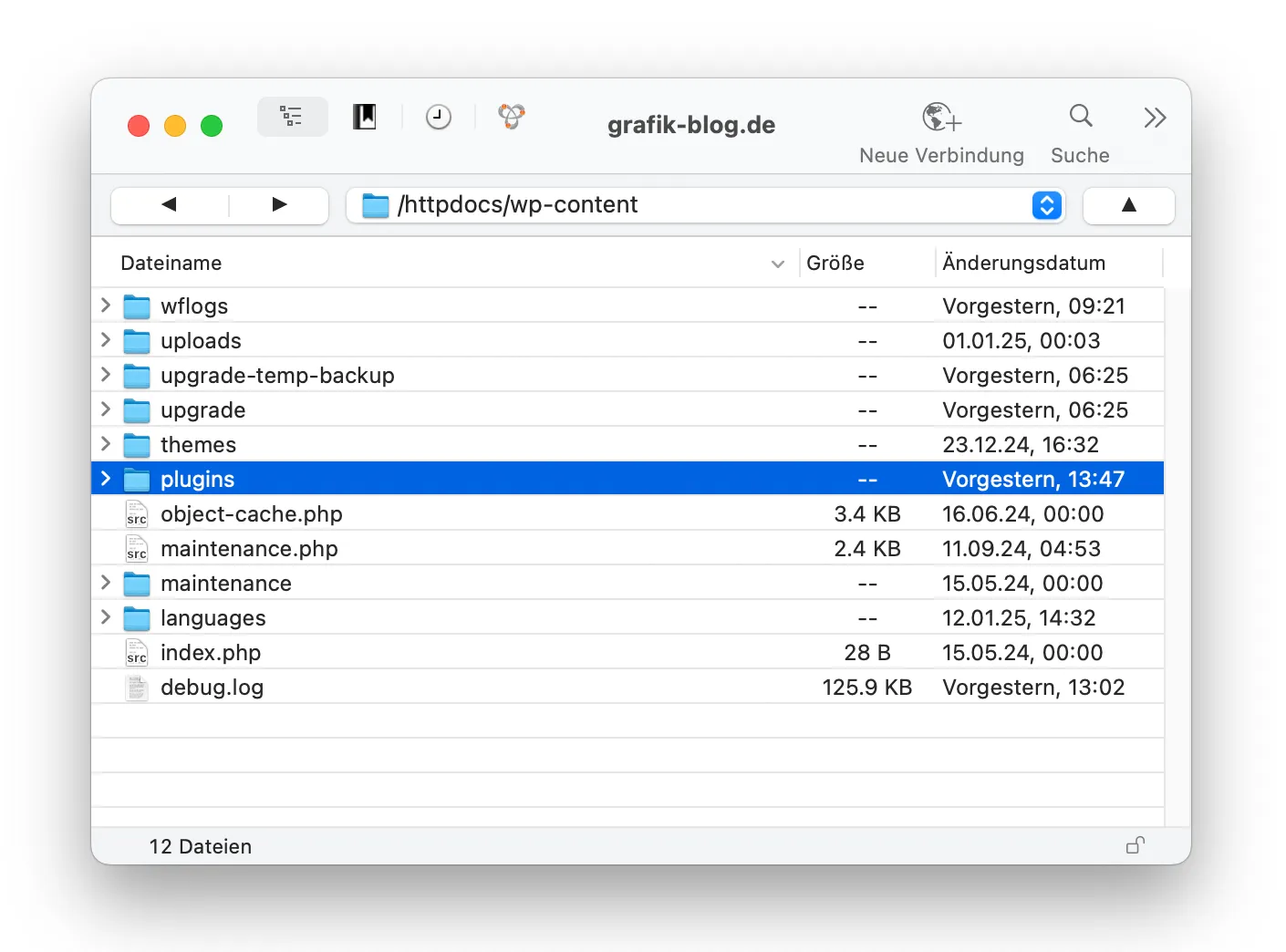The height and width of the screenshot is (952, 1286).
Task: Click the maintenance.php source file icon
Action: click(137, 549)
